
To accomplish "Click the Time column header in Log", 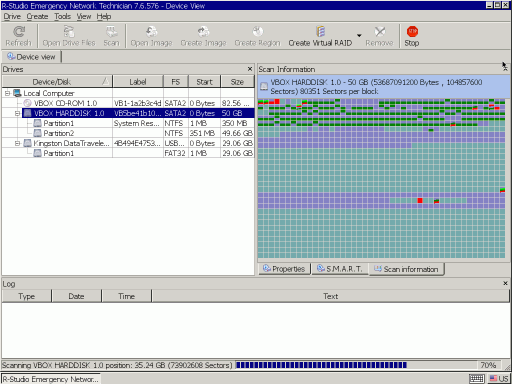I will click(126, 296).
